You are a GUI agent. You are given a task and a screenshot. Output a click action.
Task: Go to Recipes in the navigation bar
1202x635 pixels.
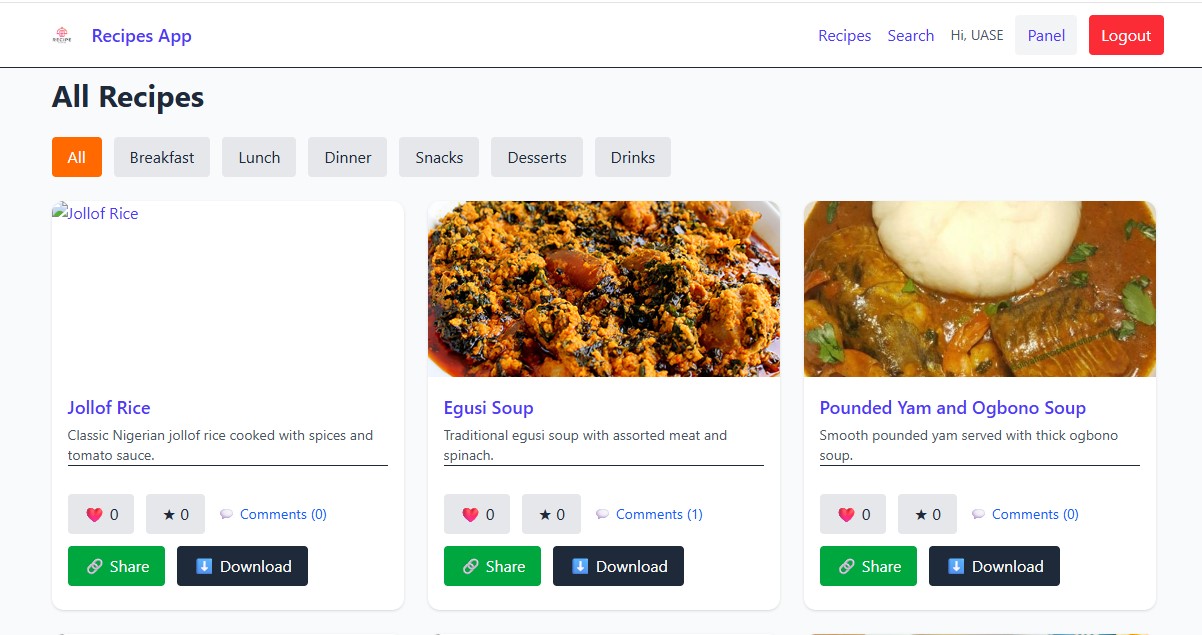point(845,36)
